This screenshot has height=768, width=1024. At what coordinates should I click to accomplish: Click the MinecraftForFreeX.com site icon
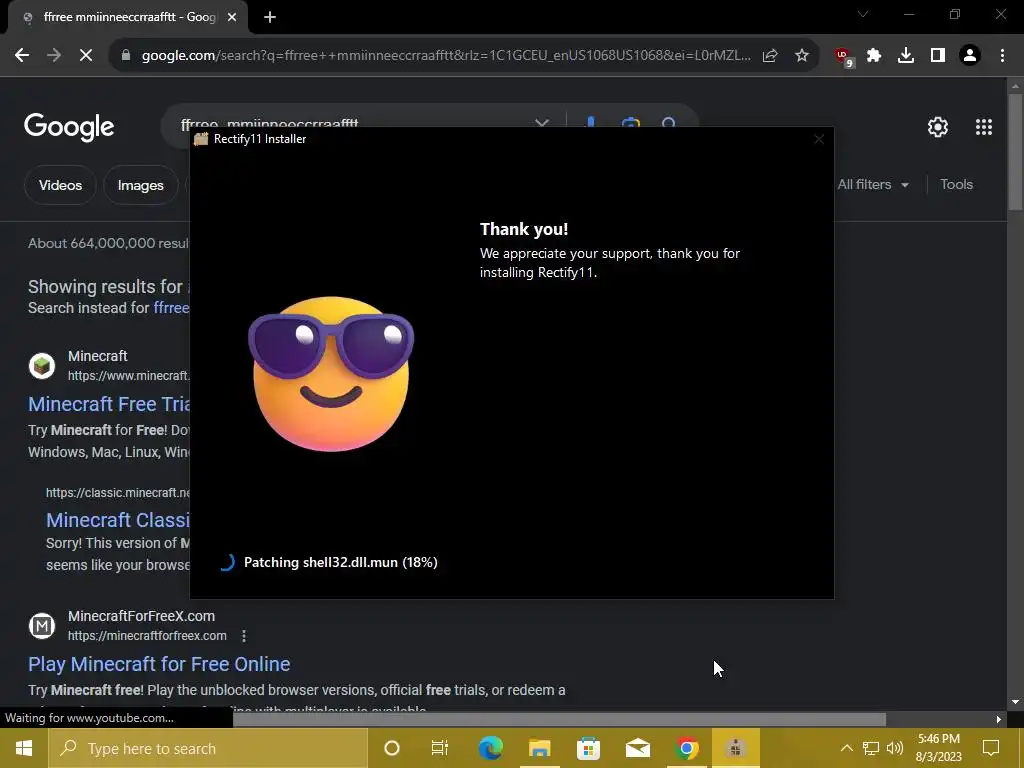pyautogui.click(x=42, y=626)
